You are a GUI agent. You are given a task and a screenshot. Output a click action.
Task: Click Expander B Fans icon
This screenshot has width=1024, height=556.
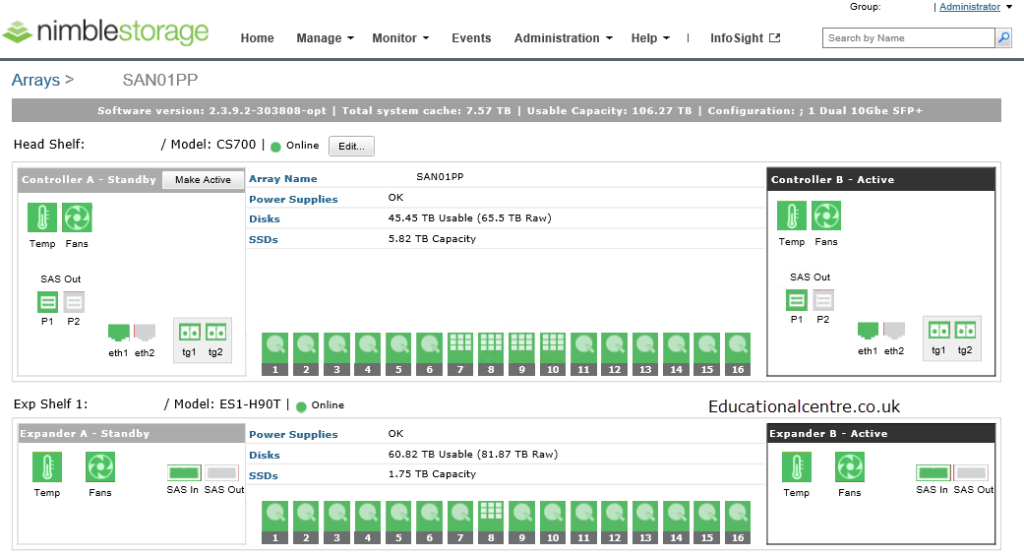850,467
